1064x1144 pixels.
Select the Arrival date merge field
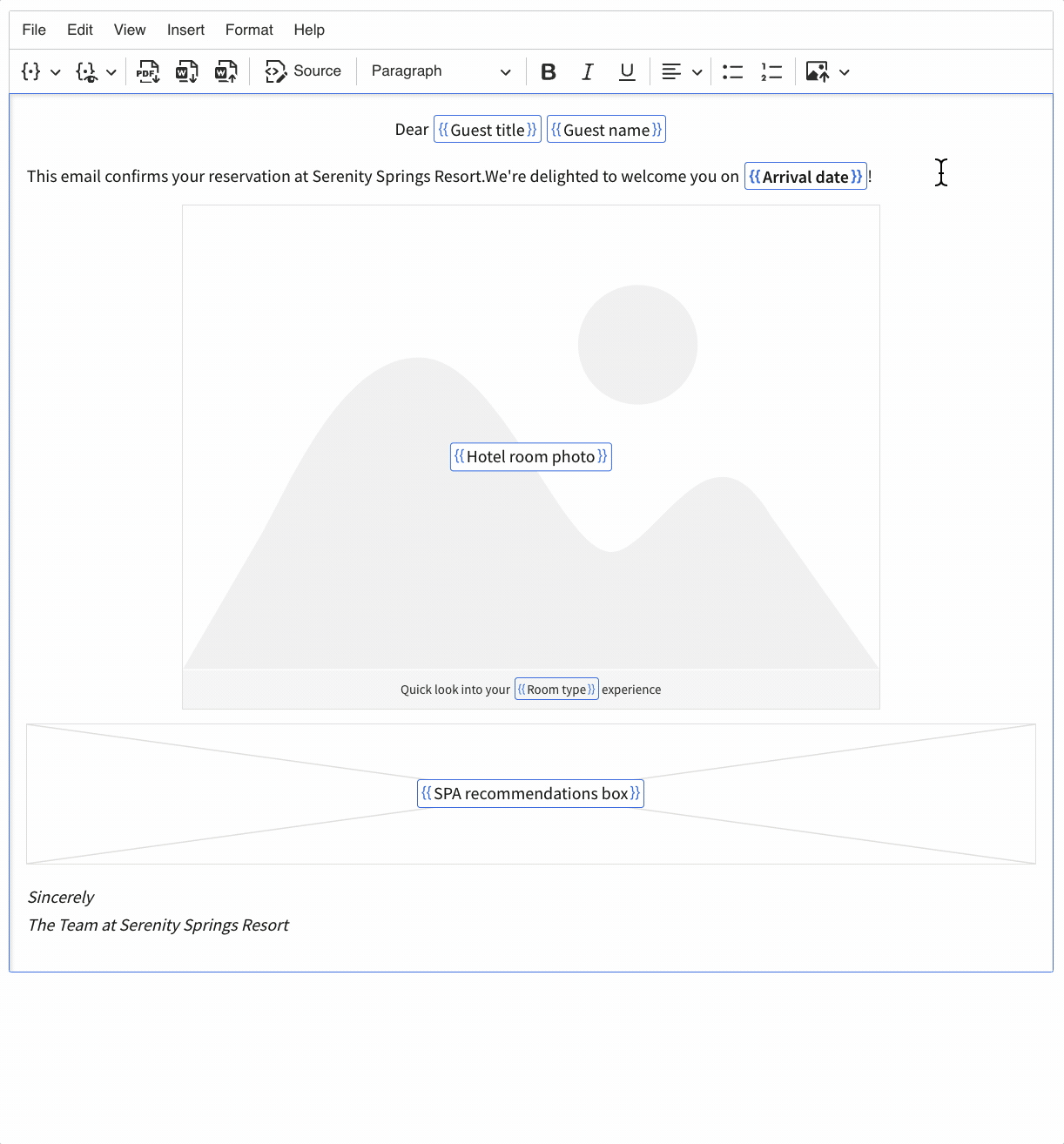click(805, 177)
